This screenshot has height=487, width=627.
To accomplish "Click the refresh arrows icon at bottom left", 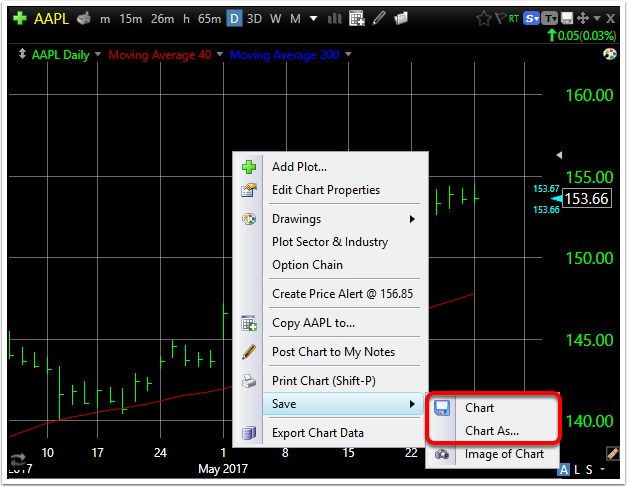I will (18, 460).
